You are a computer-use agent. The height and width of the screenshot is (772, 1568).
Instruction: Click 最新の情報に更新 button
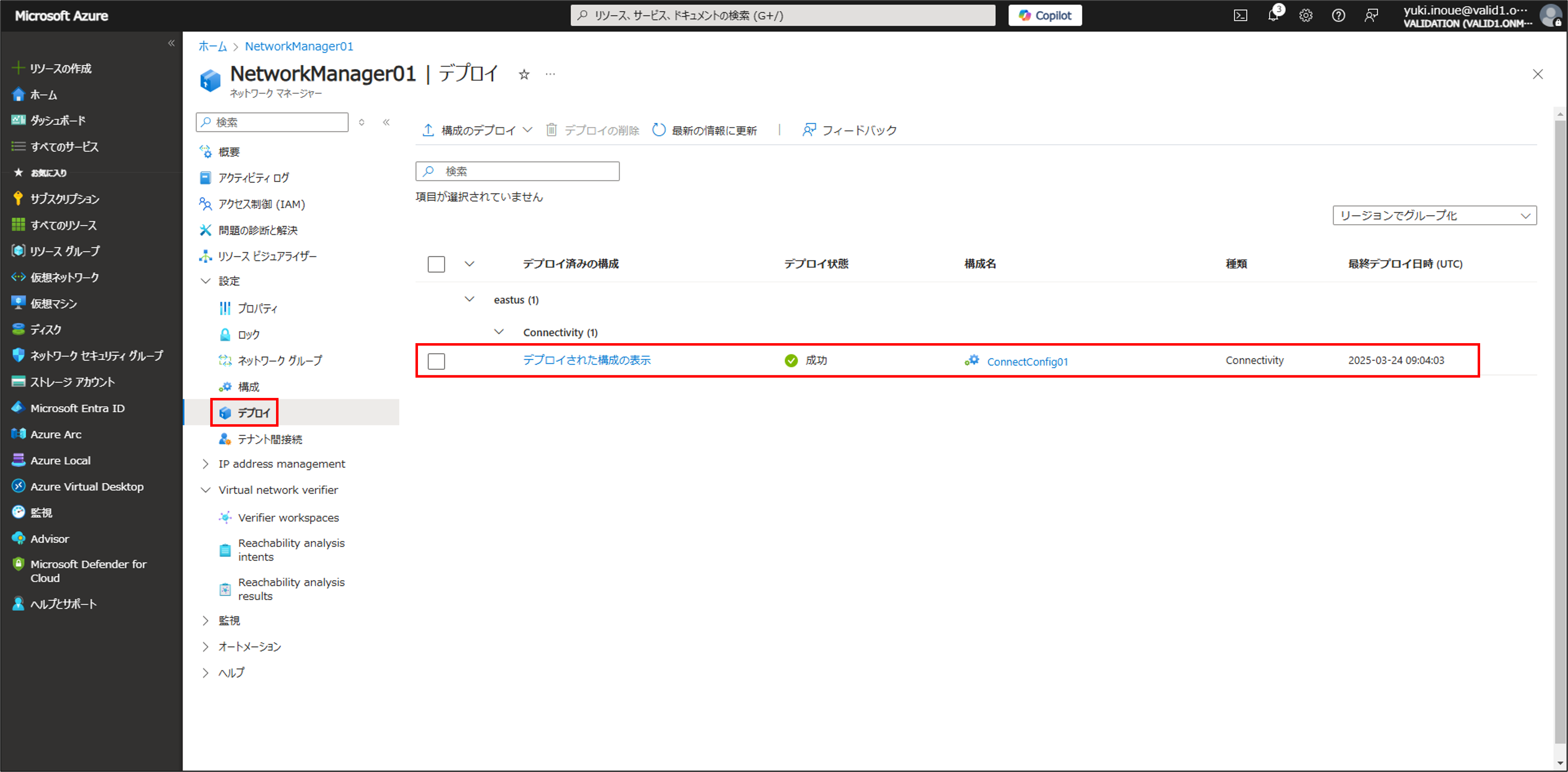pos(704,130)
